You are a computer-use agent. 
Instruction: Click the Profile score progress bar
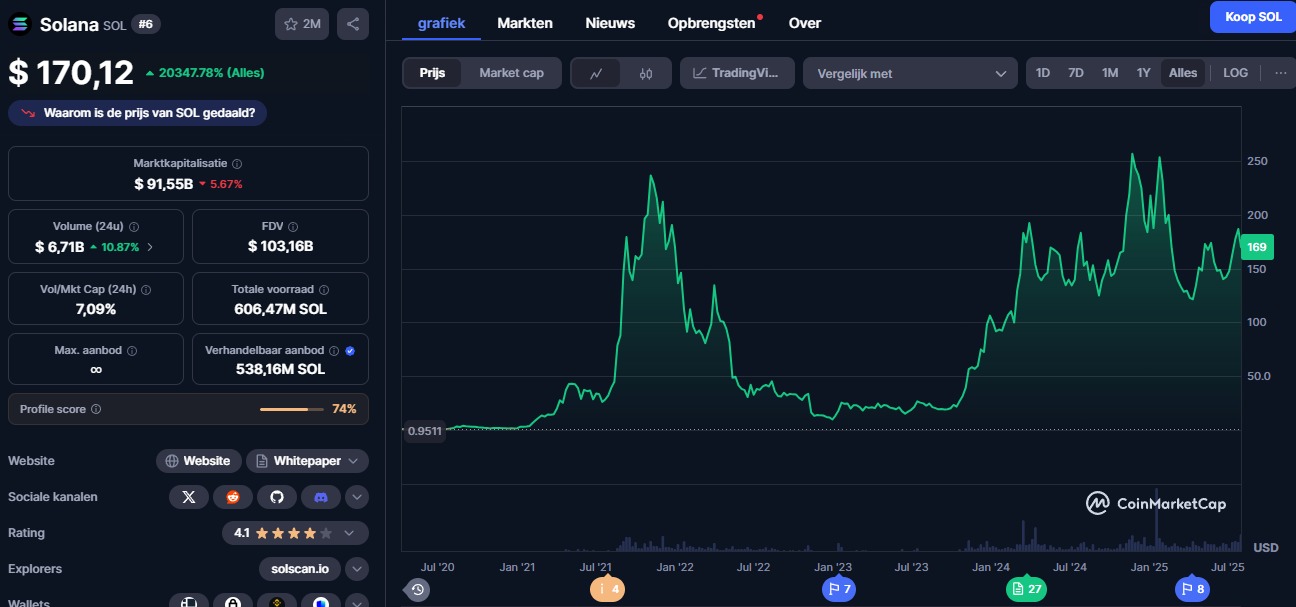292,409
